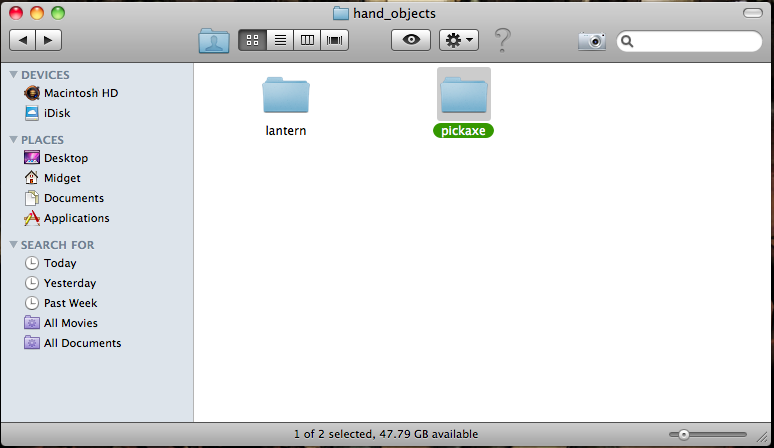Switch to list view

(x=280, y=40)
